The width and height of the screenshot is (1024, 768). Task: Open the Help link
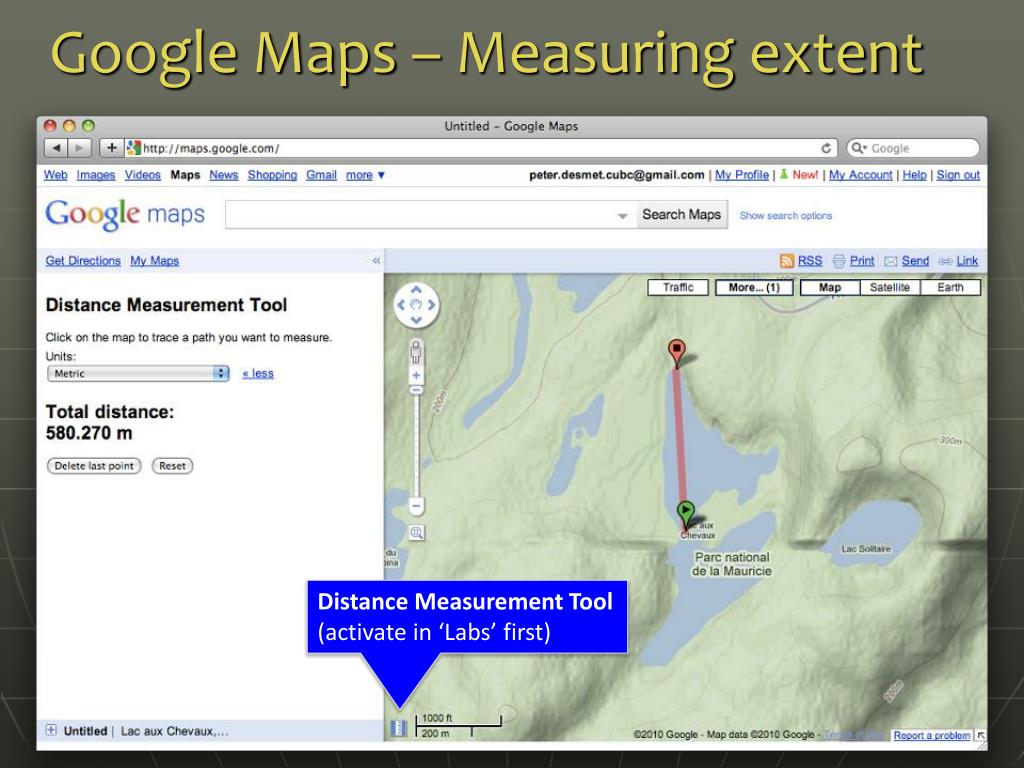[x=914, y=175]
